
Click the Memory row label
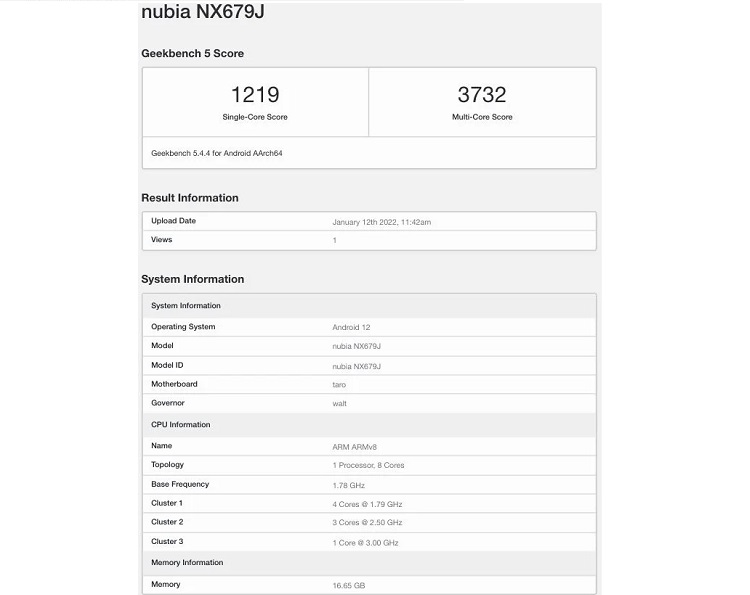[165, 584]
